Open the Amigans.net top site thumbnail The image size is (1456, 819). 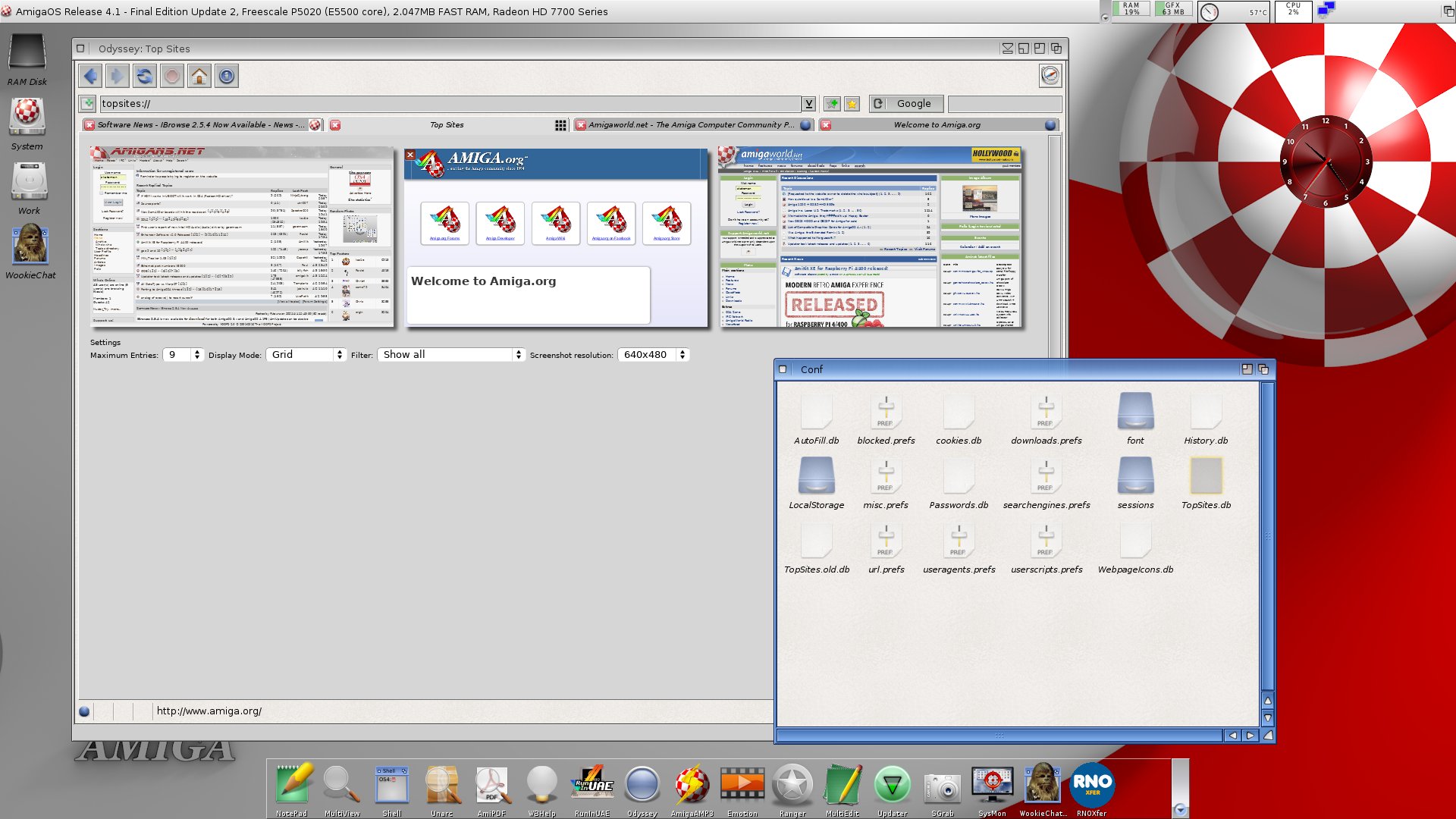click(x=242, y=237)
